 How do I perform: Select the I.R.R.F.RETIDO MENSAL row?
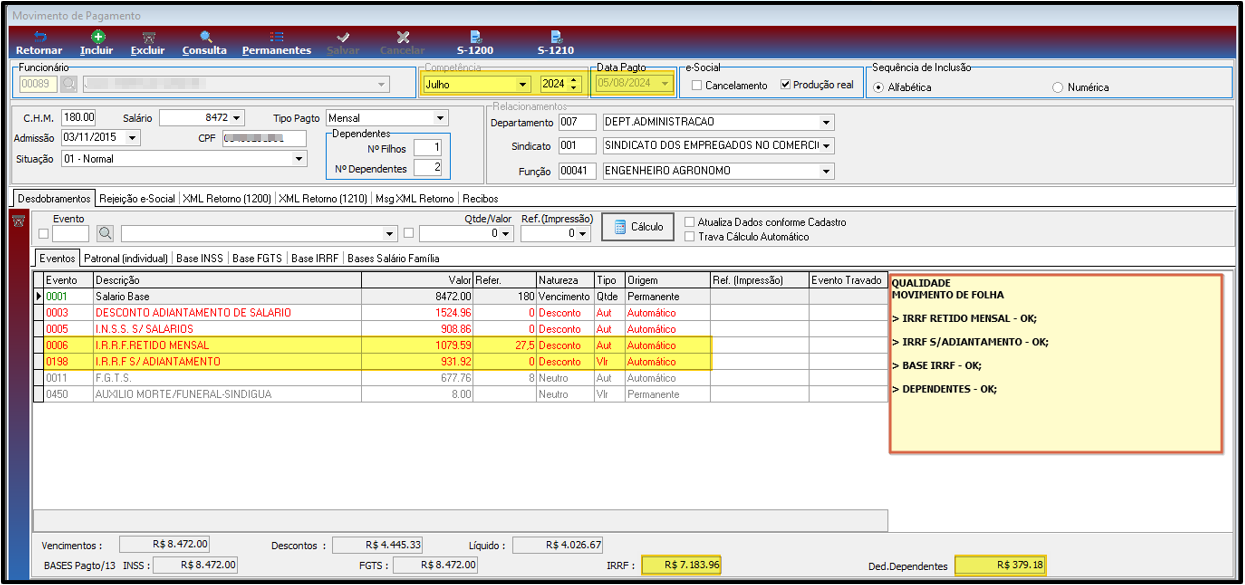(x=460, y=345)
